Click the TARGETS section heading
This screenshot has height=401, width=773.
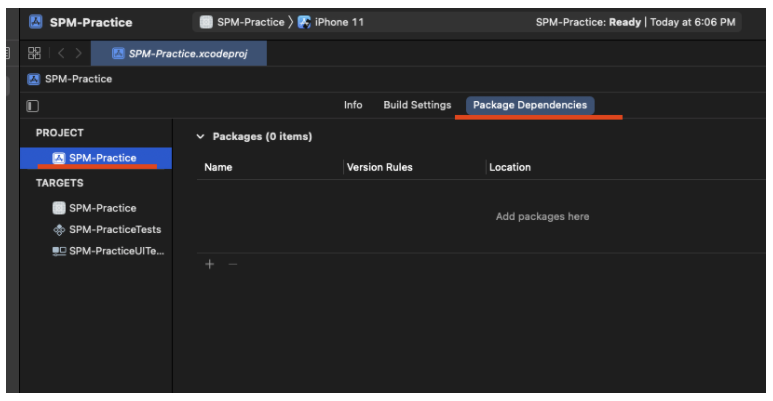60,183
